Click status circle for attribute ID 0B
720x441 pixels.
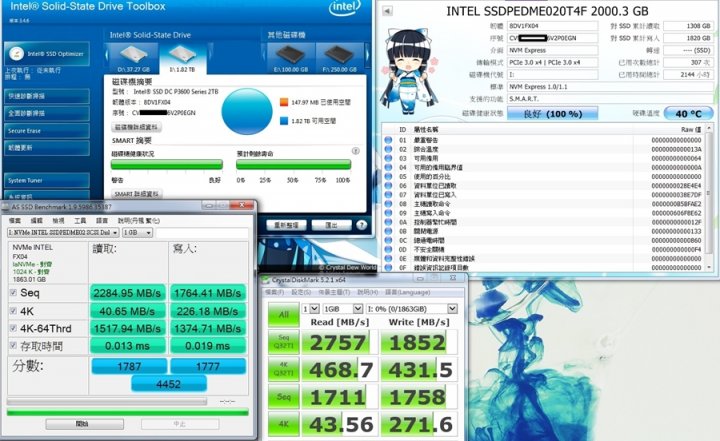(388, 231)
